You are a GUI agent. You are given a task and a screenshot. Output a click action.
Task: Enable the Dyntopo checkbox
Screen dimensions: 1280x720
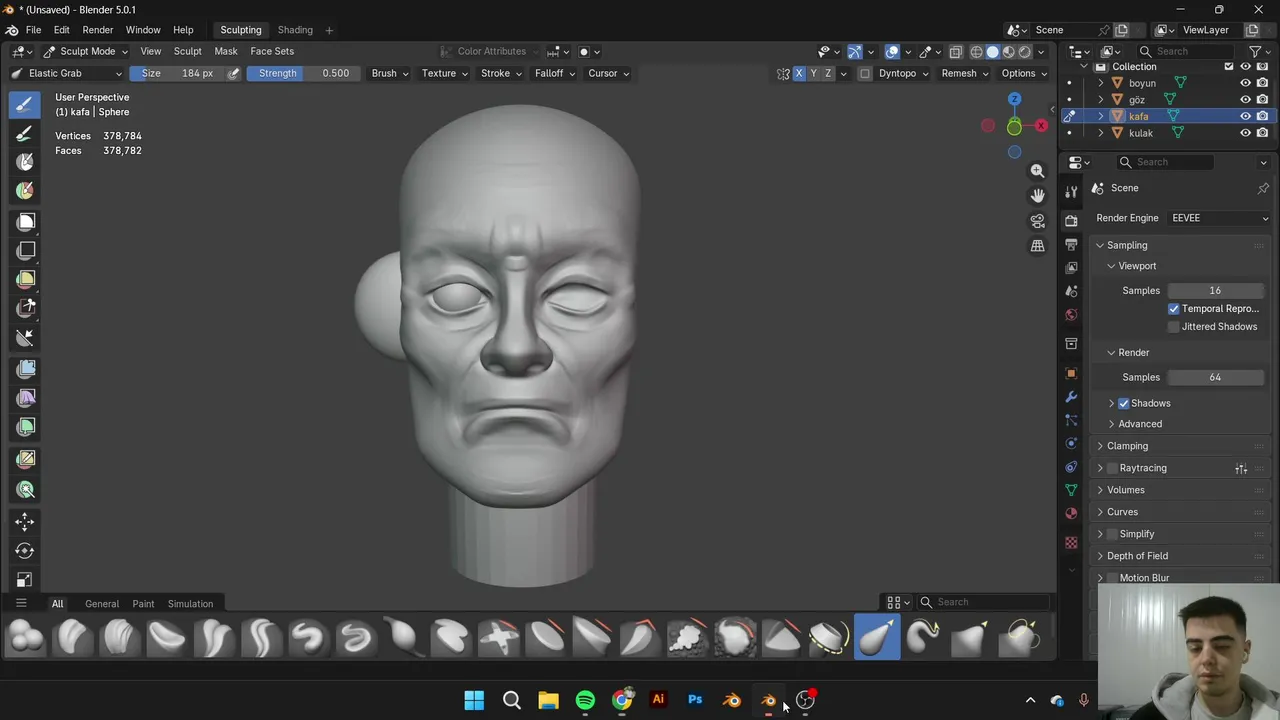coord(865,73)
